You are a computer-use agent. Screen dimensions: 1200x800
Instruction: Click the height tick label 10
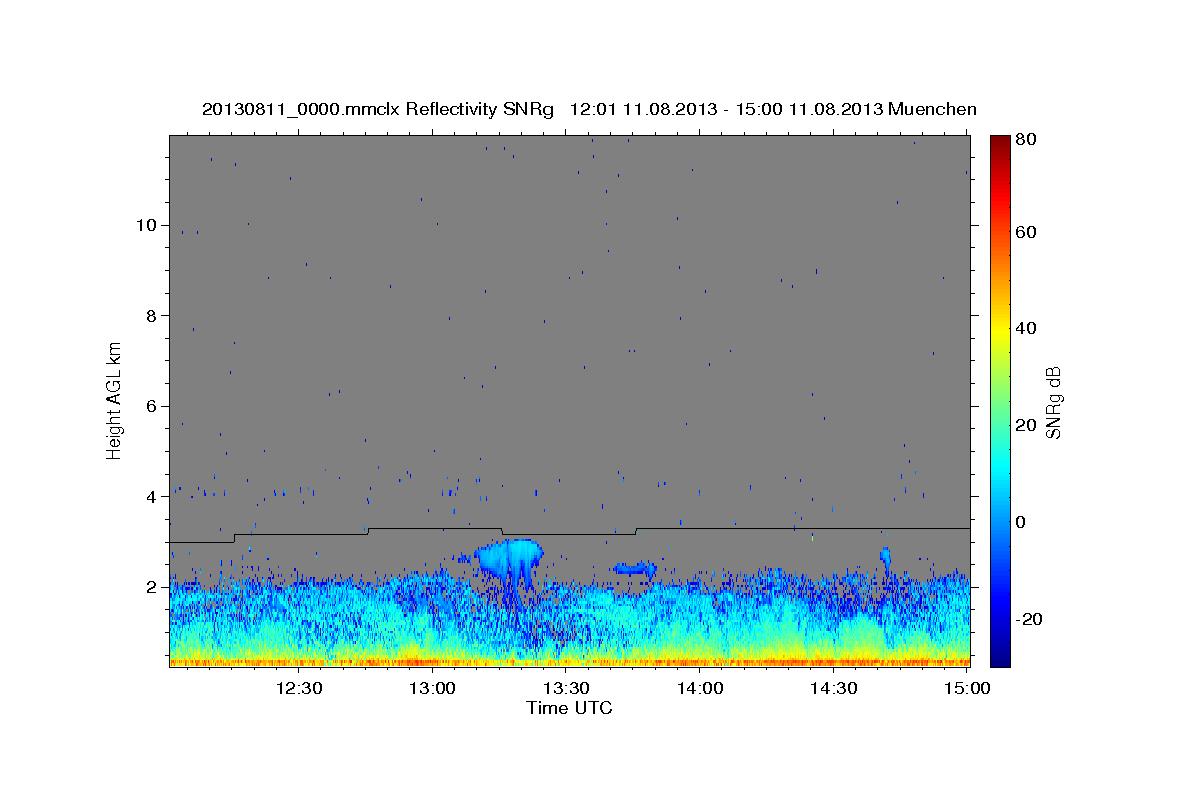(x=146, y=225)
